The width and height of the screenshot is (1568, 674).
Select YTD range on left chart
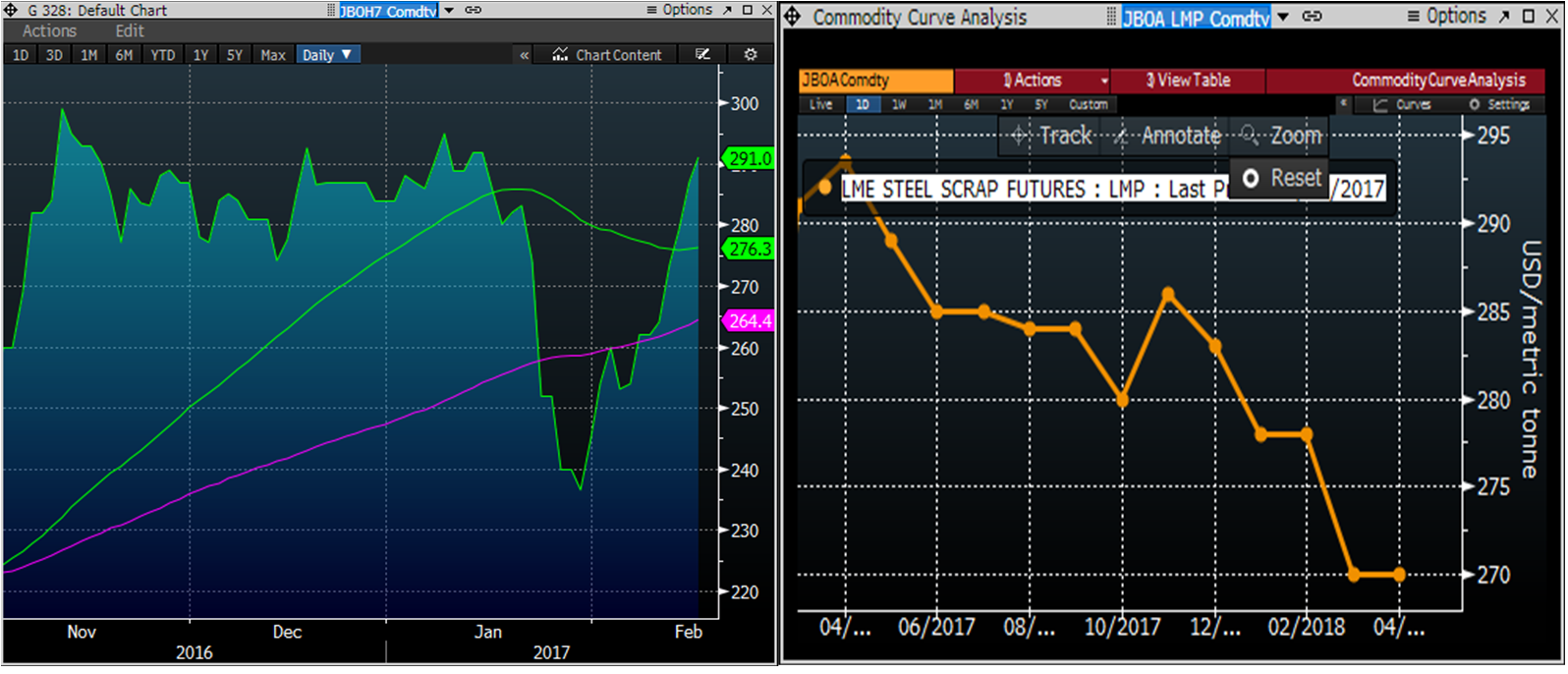tap(162, 55)
